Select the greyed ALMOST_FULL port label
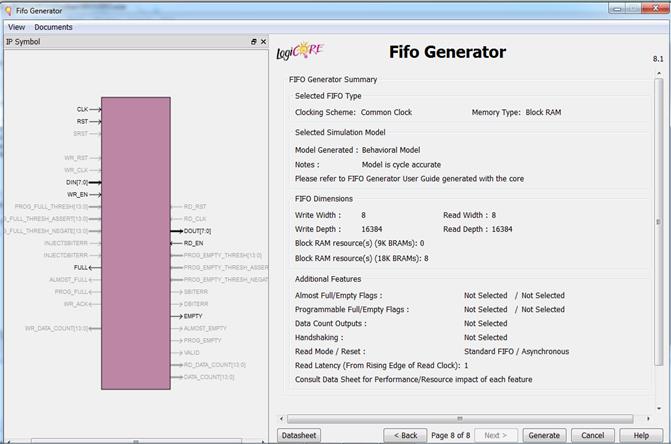Screen dimensions: 671x444 (x=68, y=279)
